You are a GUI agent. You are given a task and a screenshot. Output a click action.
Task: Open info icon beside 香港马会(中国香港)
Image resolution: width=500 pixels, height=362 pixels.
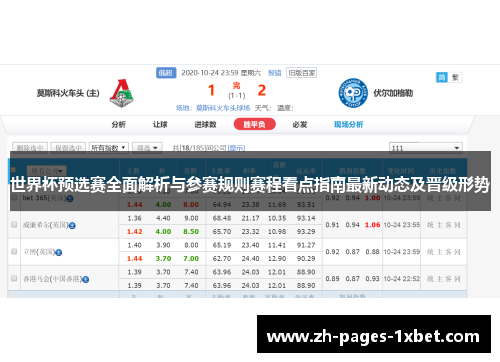[86, 279]
